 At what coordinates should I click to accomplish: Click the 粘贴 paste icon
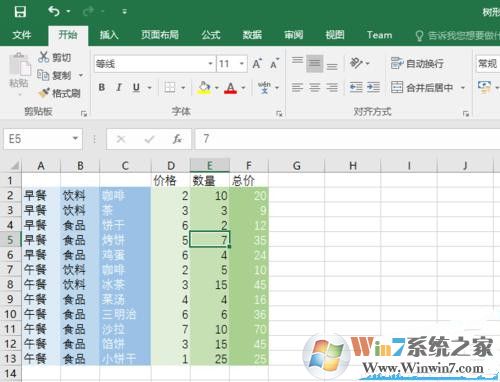(x=19, y=64)
